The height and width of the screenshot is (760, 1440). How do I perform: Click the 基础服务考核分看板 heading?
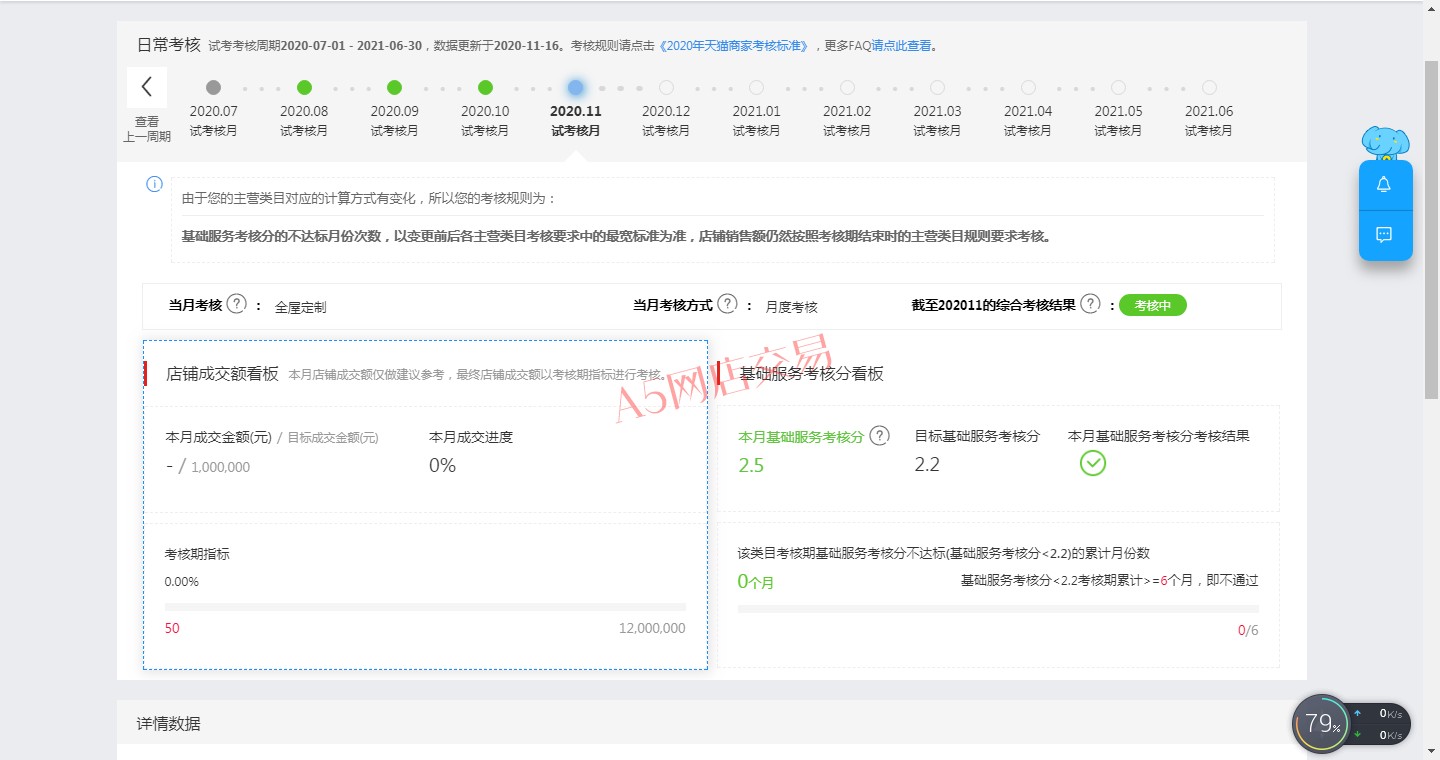pyautogui.click(x=811, y=373)
